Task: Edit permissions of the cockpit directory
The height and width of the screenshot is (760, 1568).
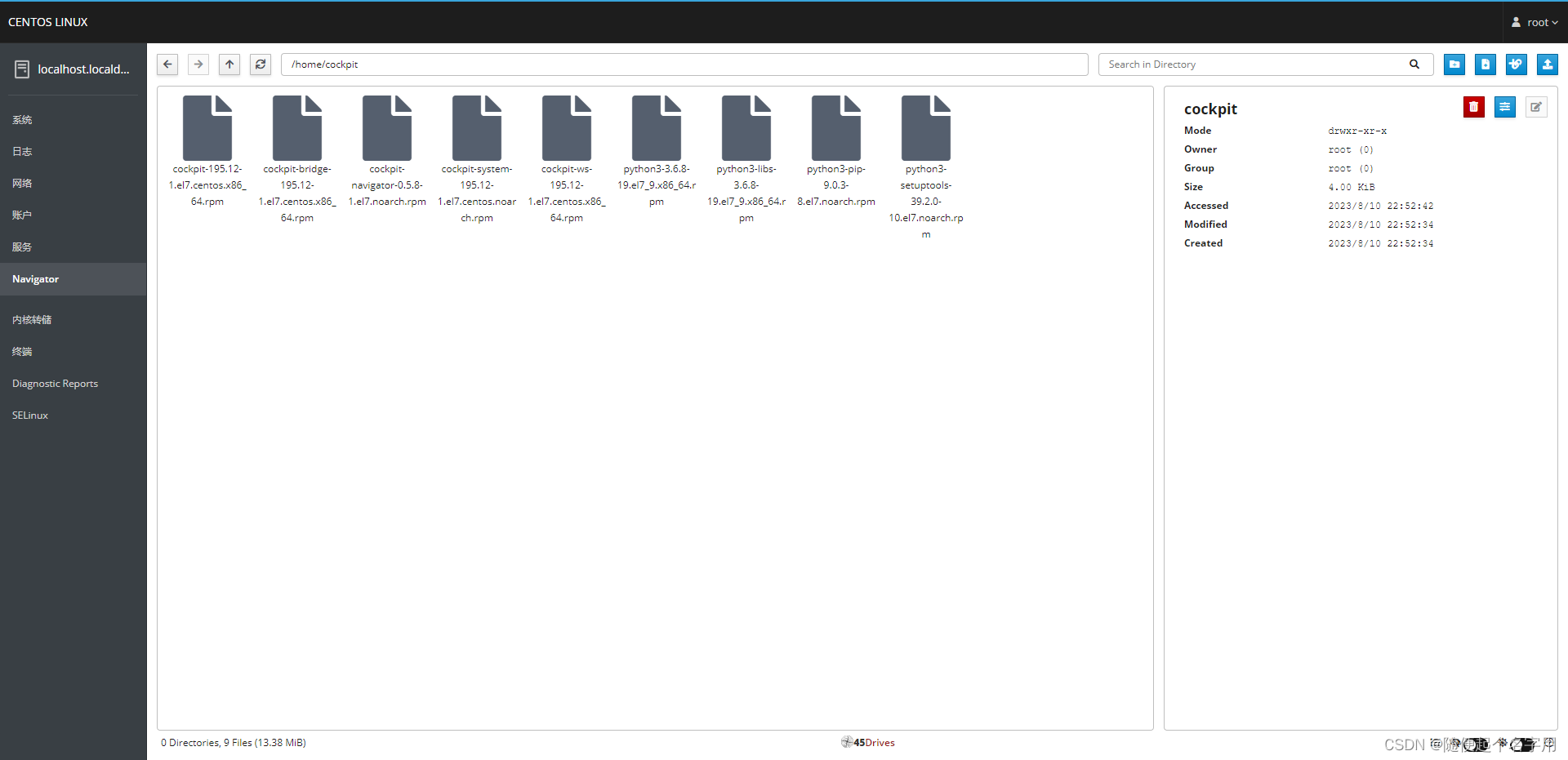Action: (x=1505, y=106)
